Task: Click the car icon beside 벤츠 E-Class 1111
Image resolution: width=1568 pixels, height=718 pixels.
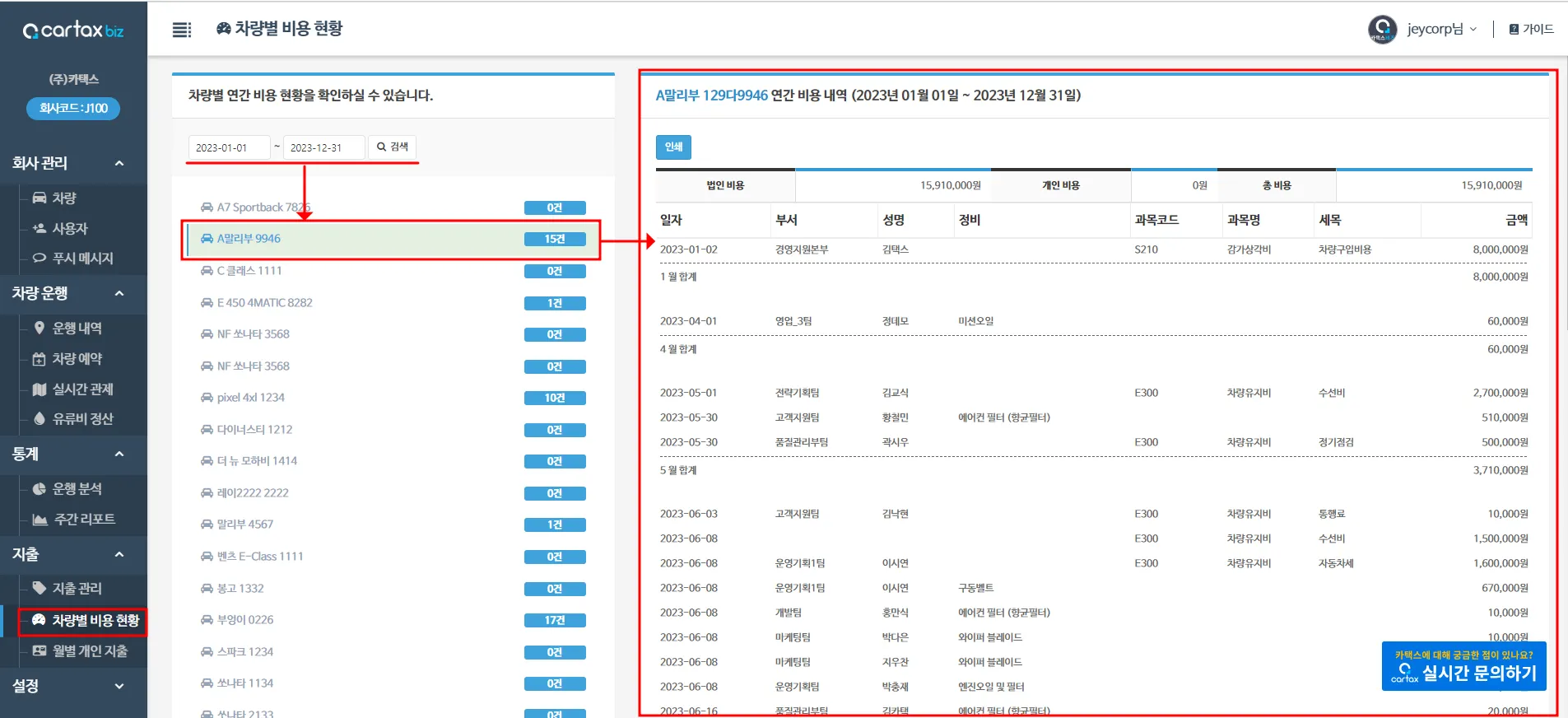Action: (x=207, y=557)
